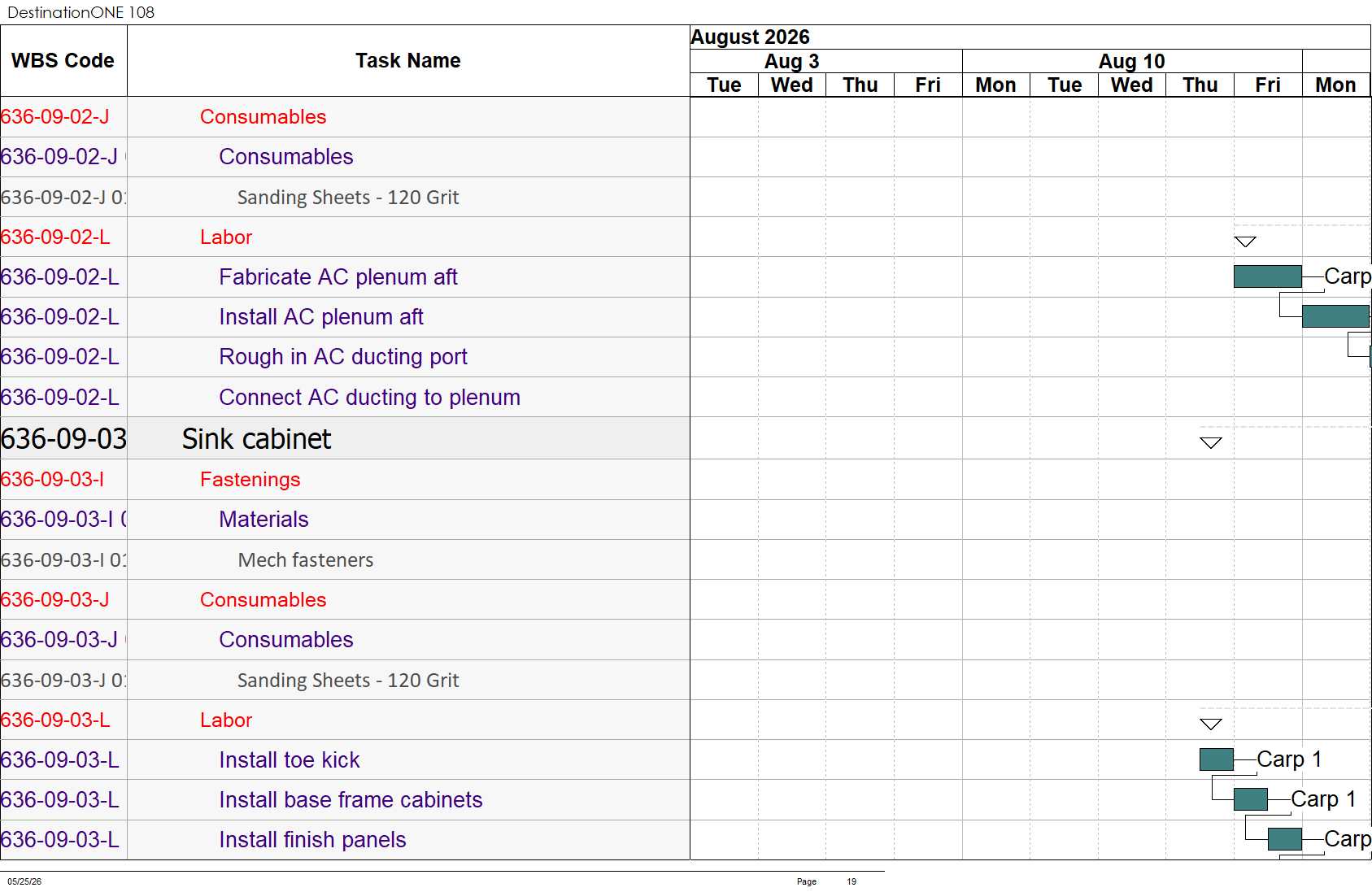1372x892 pixels.
Task: Select the red 636-09-03-J WBS code
Action: tap(55, 600)
